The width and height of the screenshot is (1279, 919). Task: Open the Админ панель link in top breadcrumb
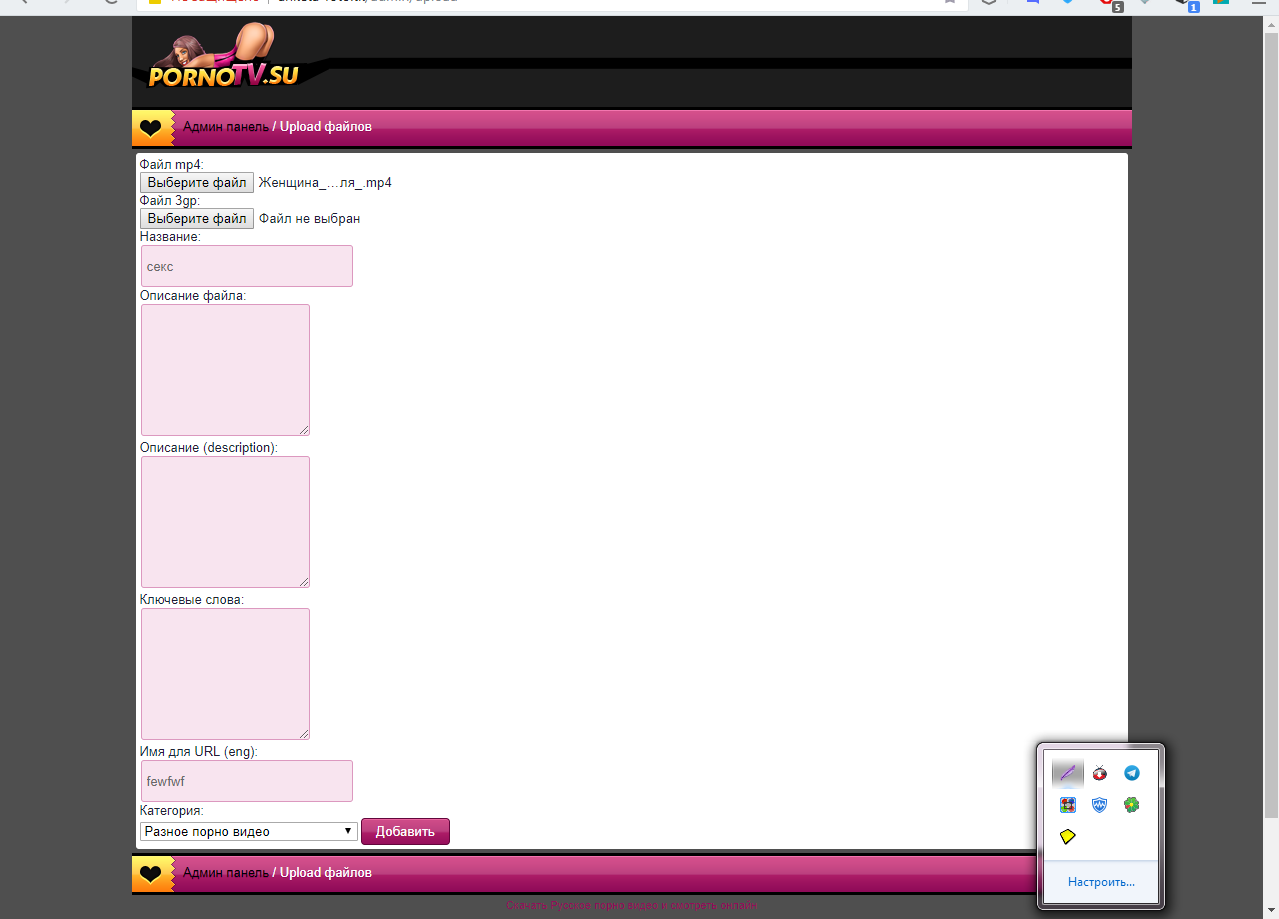coord(225,127)
